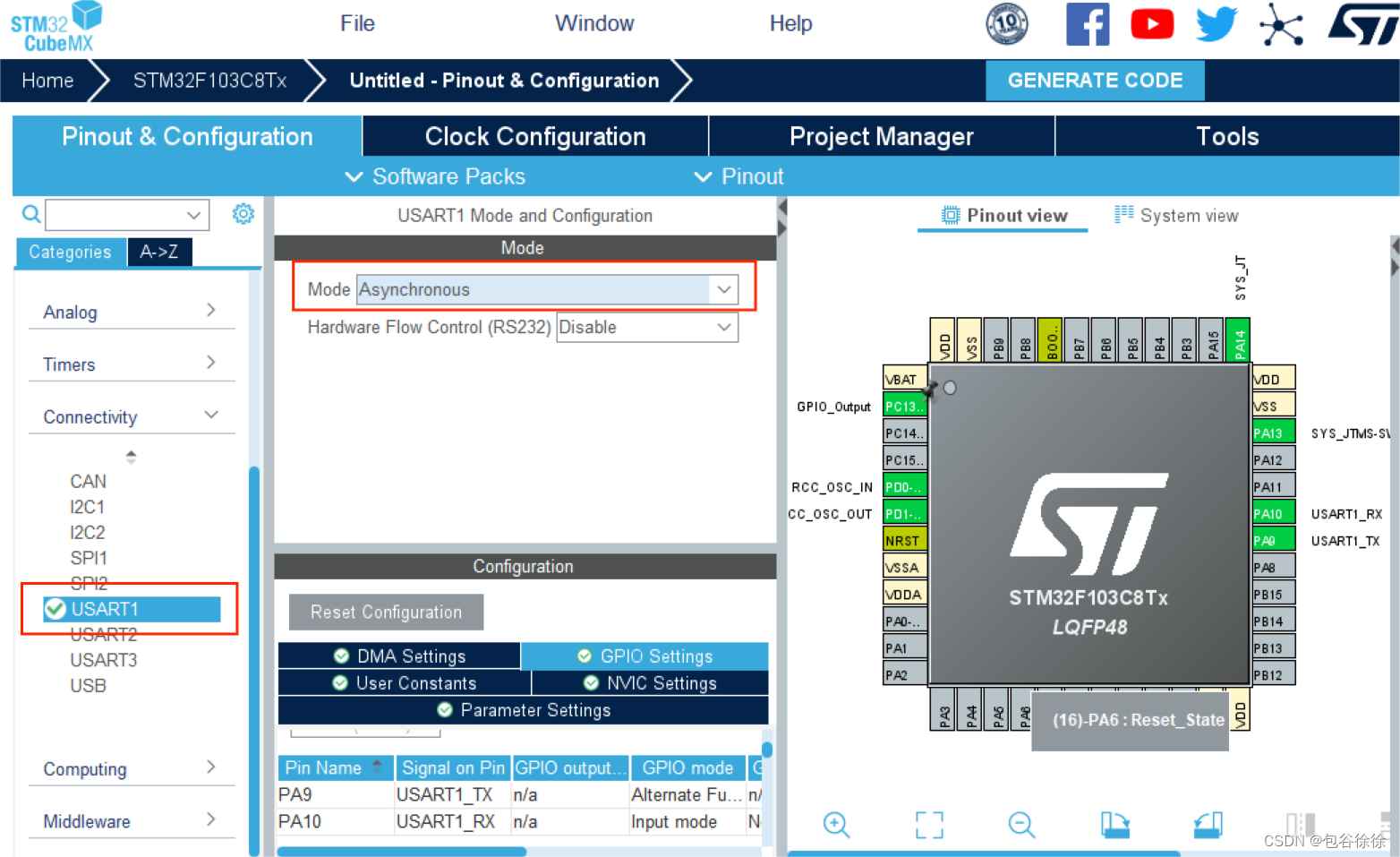1400x857 pixels.
Task: Click the PA8 pin on the chip
Action: tap(1273, 567)
